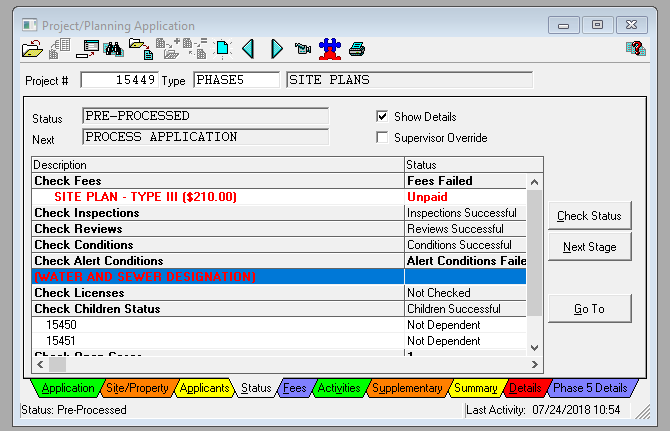This screenshot has height=431, width=670.
Task: Enable the Supervisor Override checkbox
Action: pos(382,138)
